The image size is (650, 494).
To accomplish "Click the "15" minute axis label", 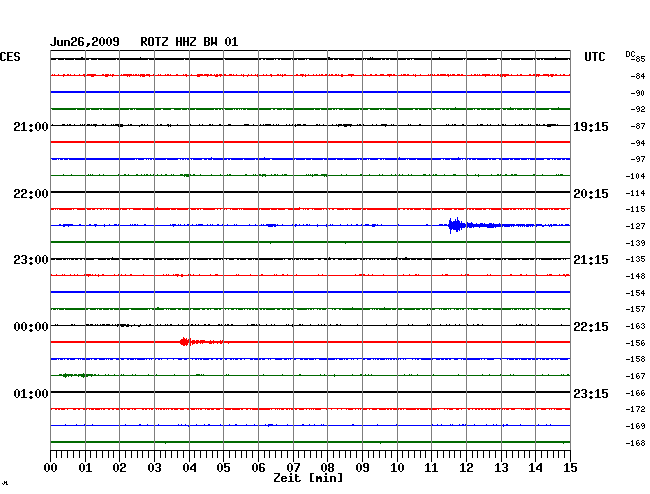I will (570, 468).
